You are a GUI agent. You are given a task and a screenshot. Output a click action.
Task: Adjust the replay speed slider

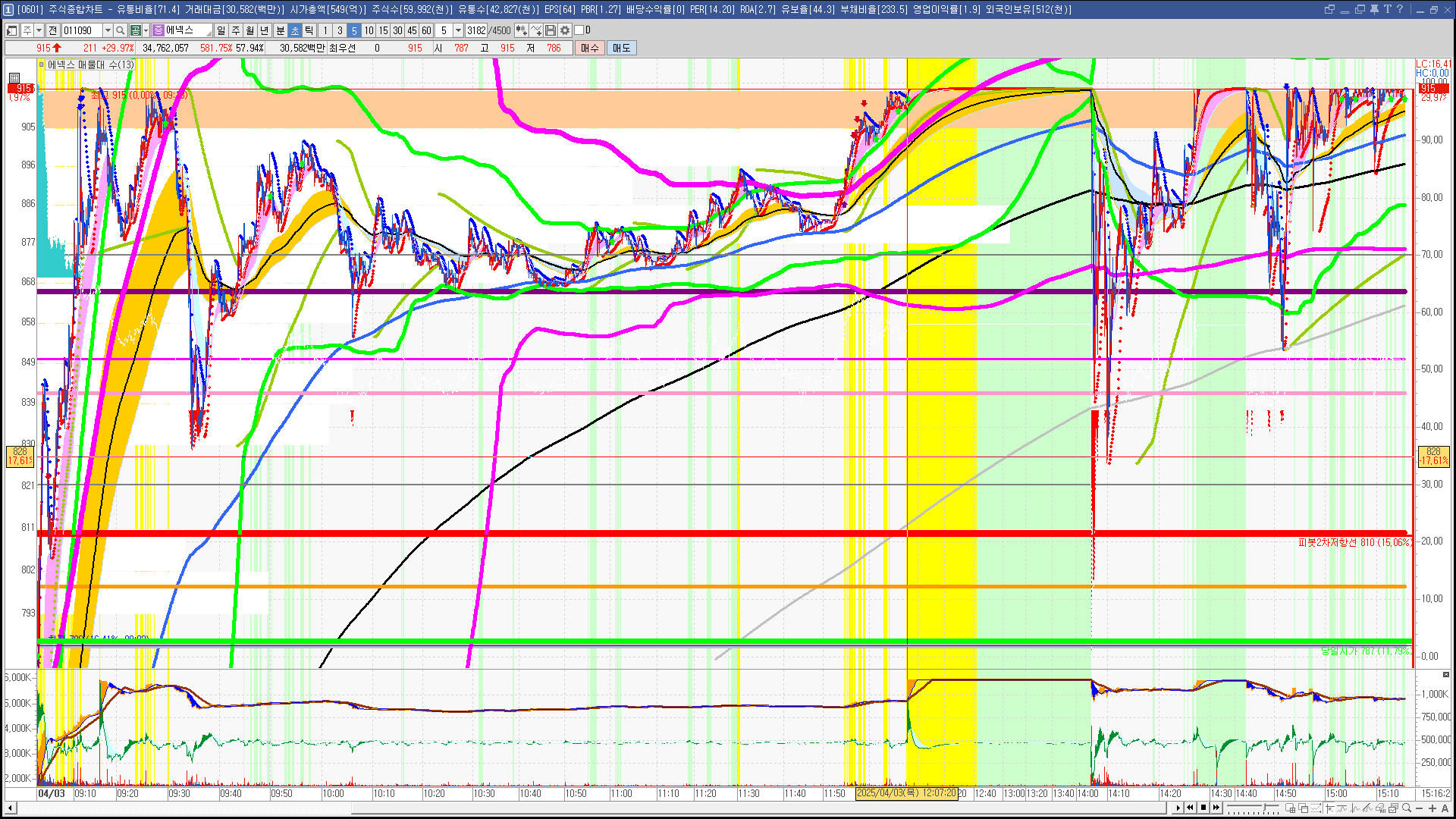pyautogui.click(x=1265, y=807)
